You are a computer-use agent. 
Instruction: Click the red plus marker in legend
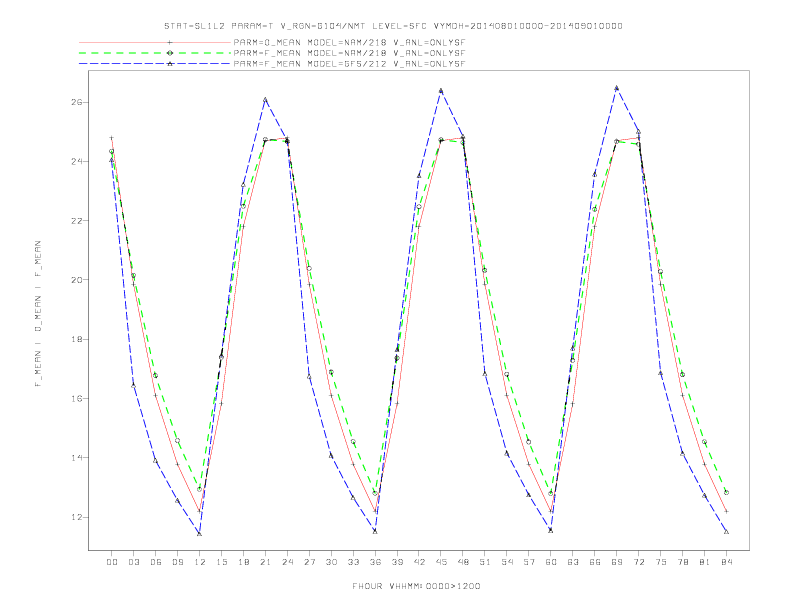click(x=170, y=43)
